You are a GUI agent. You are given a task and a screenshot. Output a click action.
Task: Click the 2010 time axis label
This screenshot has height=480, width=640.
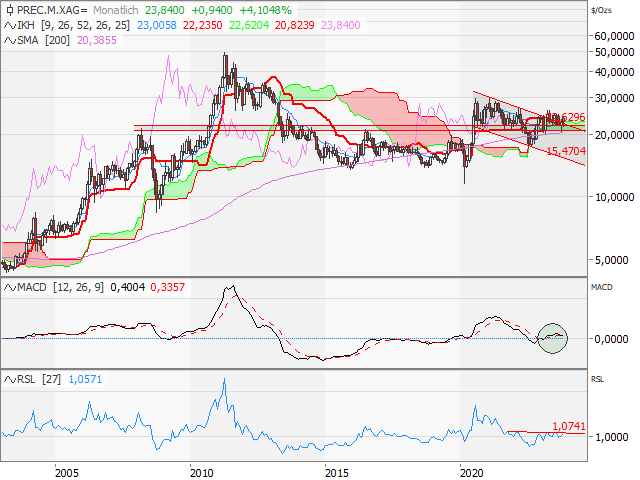(x=202, y=473)
